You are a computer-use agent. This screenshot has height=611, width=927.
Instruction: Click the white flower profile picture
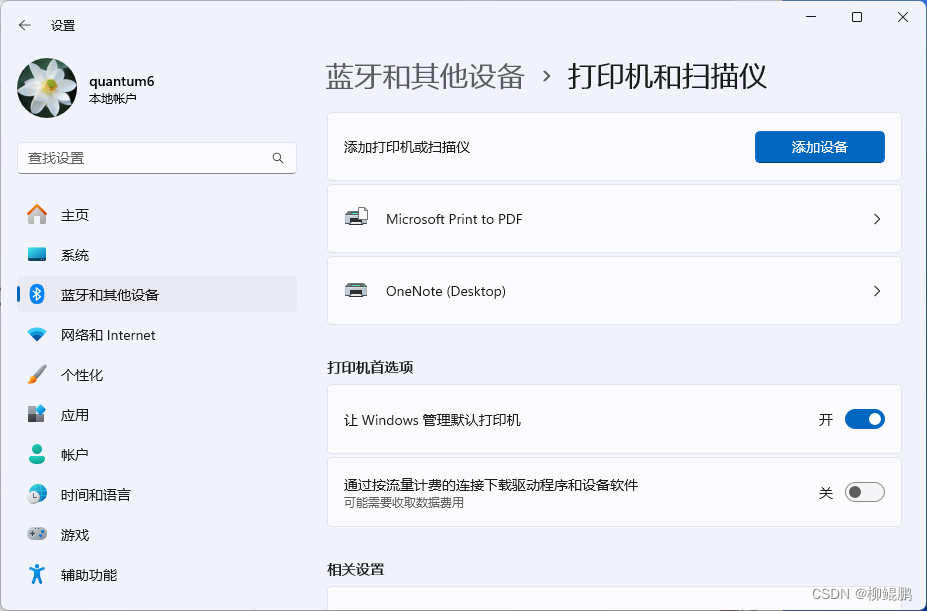pos(47,88)
